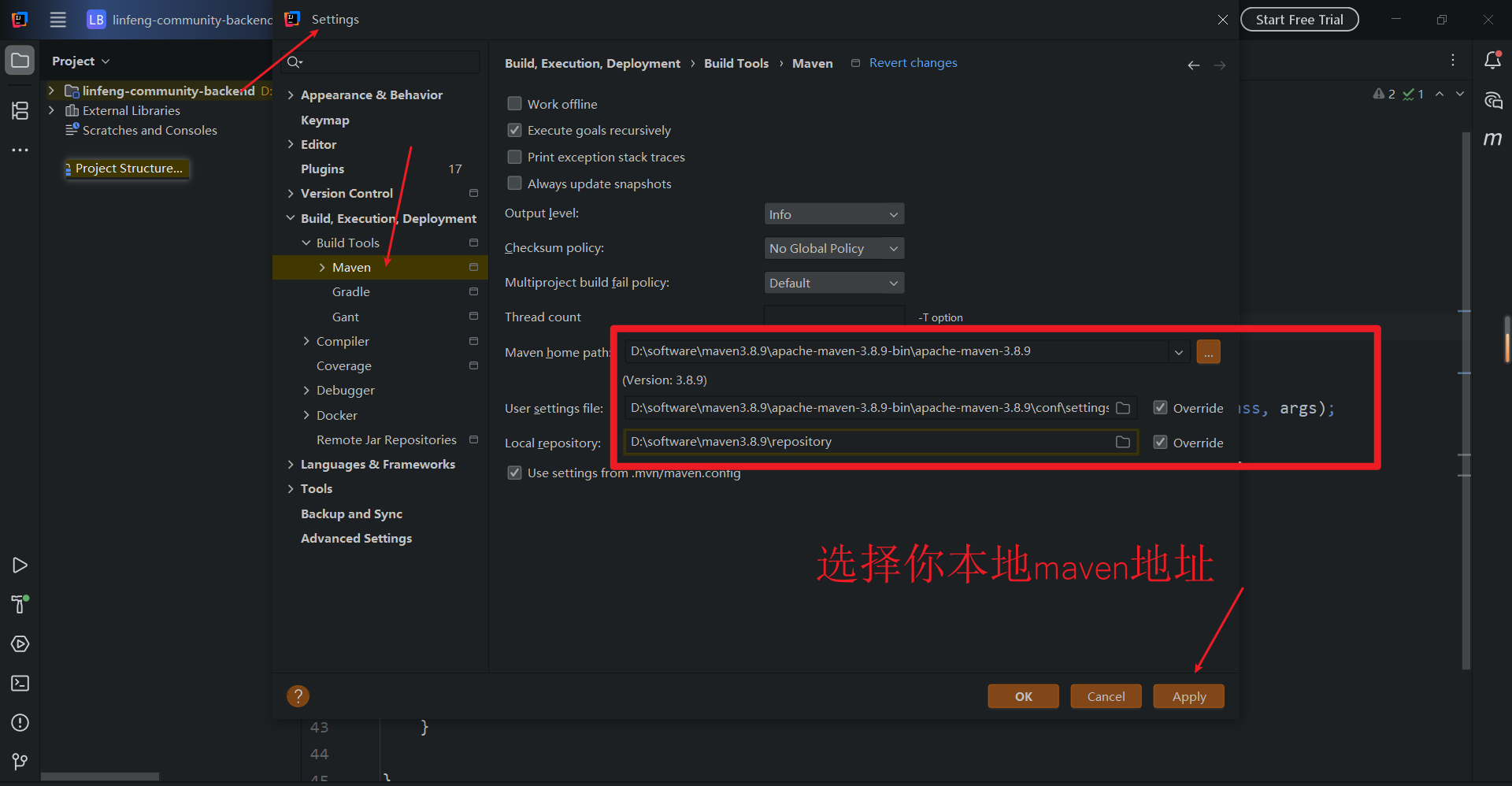Click the warnings count indicator
Image resolution: width=1512 pixels, height=786 pixels.
[1384, 94]
